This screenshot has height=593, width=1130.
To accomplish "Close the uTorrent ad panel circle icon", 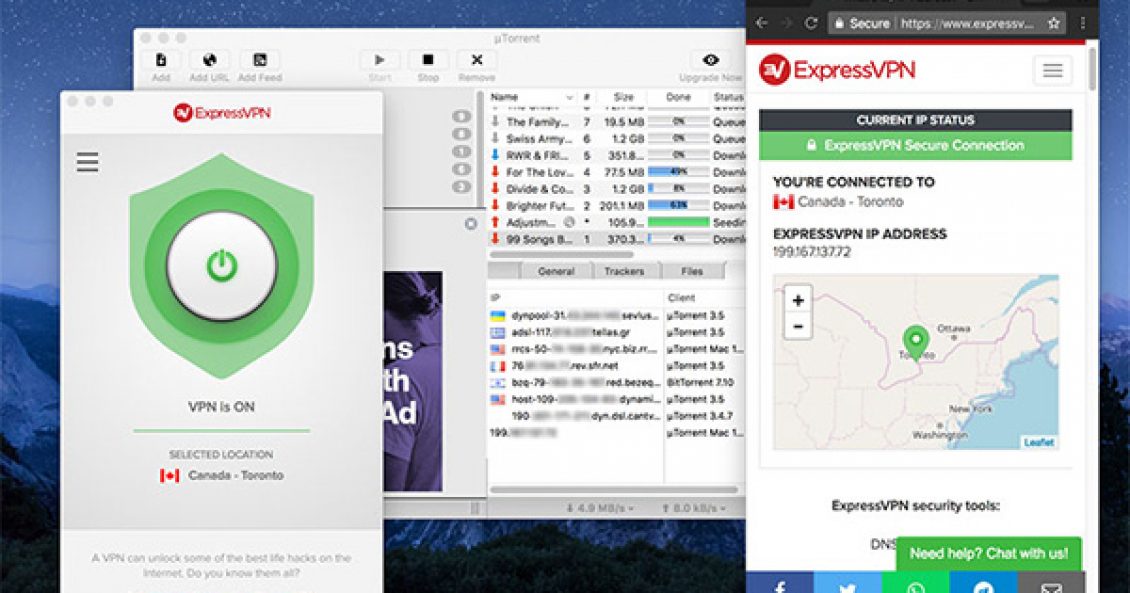I will (471, 224).
